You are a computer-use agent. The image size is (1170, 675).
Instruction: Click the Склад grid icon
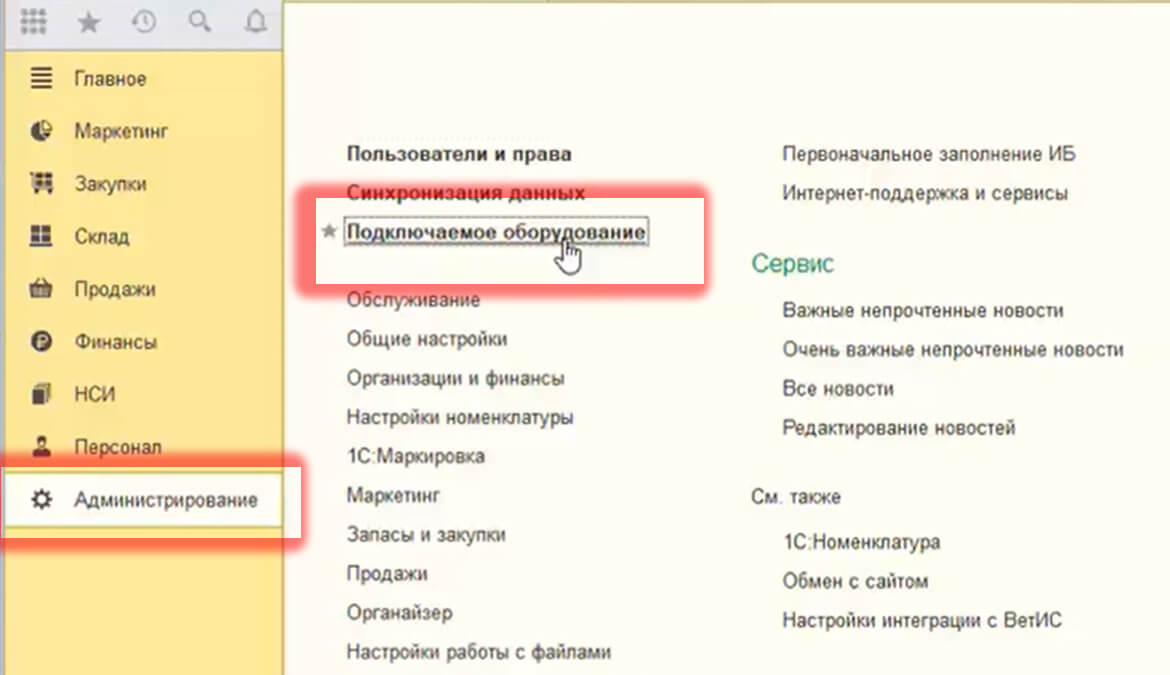[x=41, y=236]
